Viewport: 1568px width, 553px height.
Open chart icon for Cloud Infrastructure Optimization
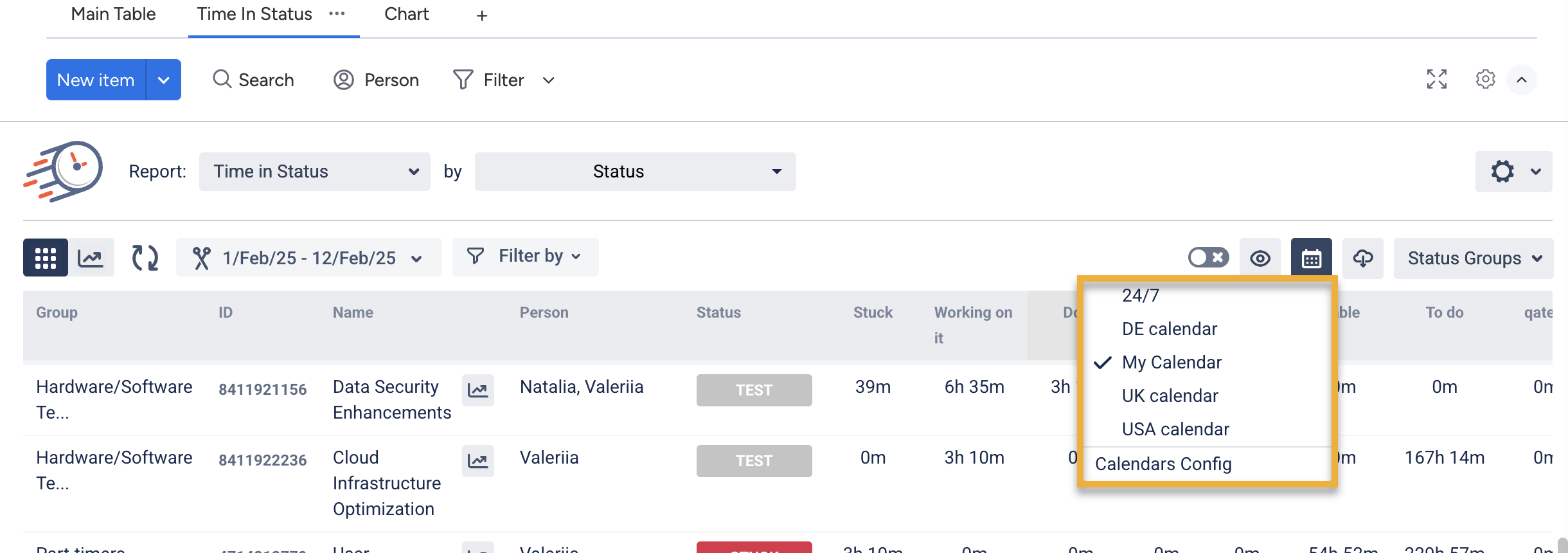click(477, 461)
